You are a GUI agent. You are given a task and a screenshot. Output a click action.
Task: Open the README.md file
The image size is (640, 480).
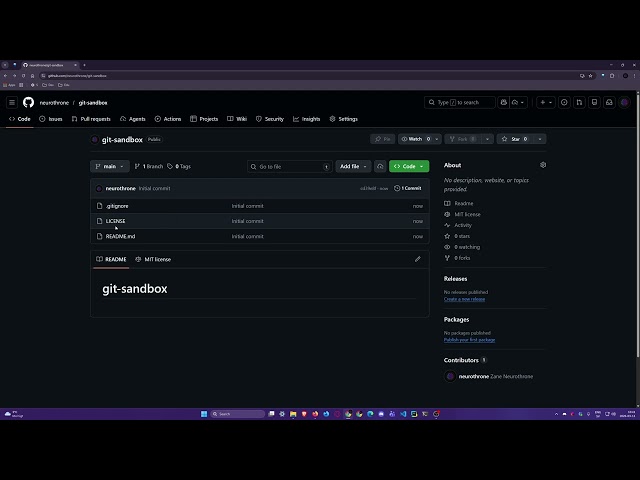[x=120, y=236]
